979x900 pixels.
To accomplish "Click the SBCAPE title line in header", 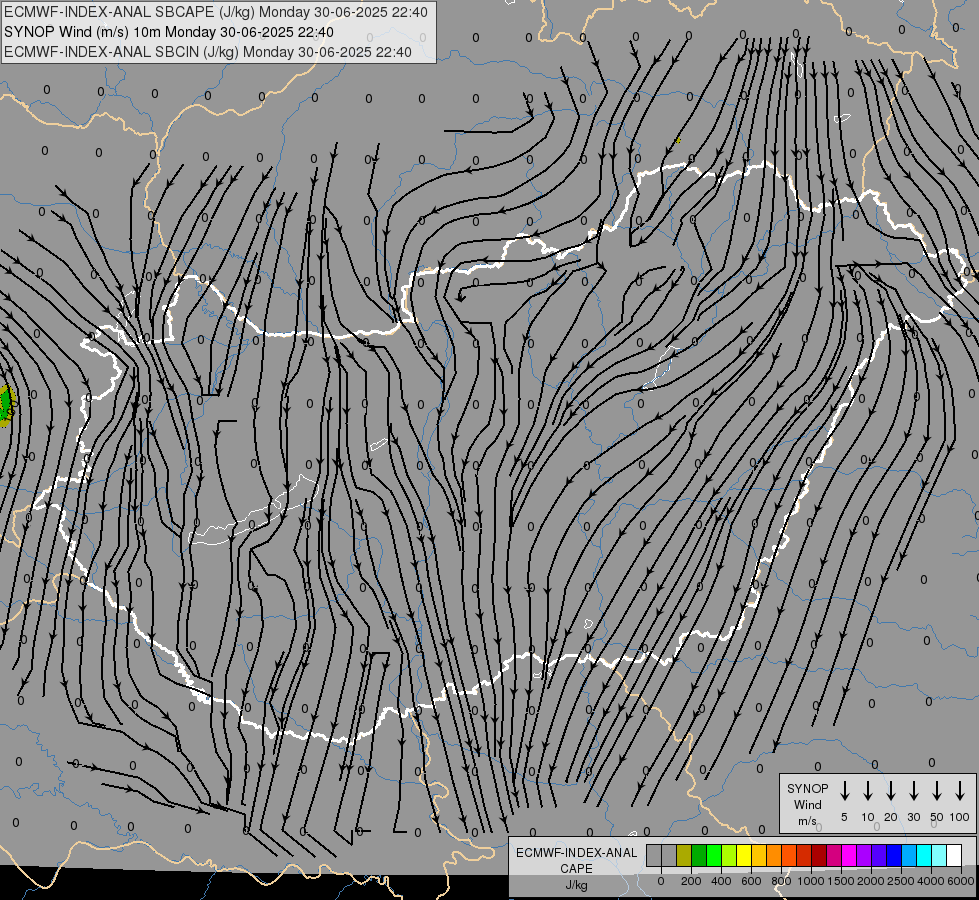I will 215,12.
